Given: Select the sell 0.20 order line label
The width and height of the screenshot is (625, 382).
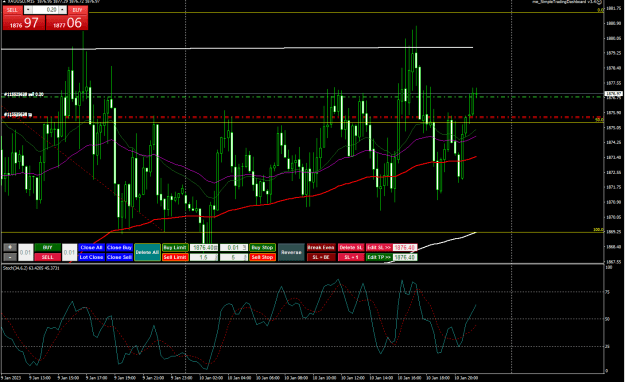Looking at the screenshot, I should [x=24, y=95].
